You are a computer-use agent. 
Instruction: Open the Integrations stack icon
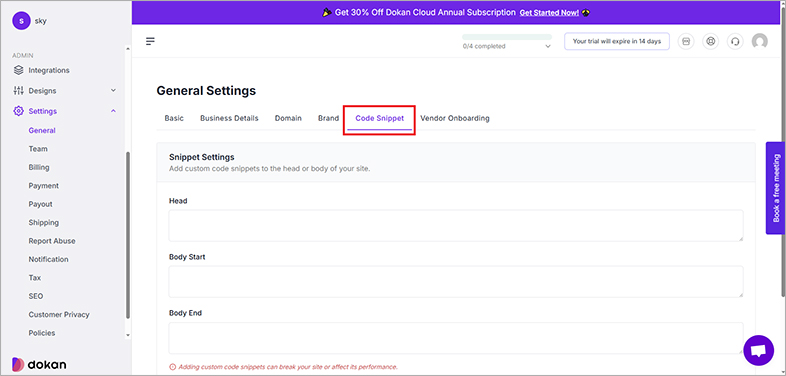click(19, 70)
